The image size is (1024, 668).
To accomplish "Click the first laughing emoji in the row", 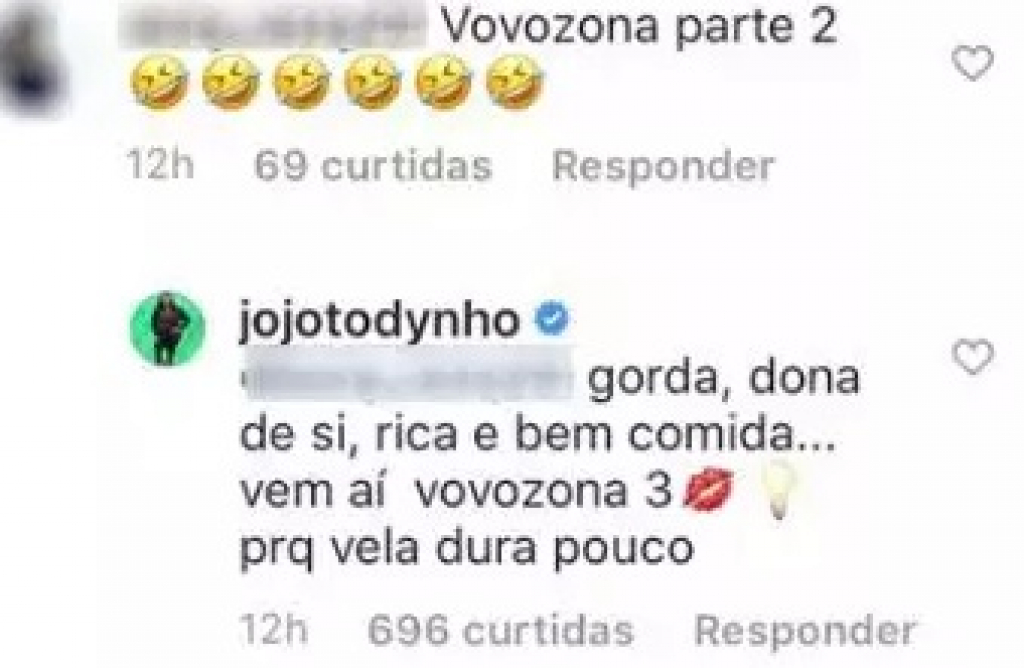I will [160, 83].
